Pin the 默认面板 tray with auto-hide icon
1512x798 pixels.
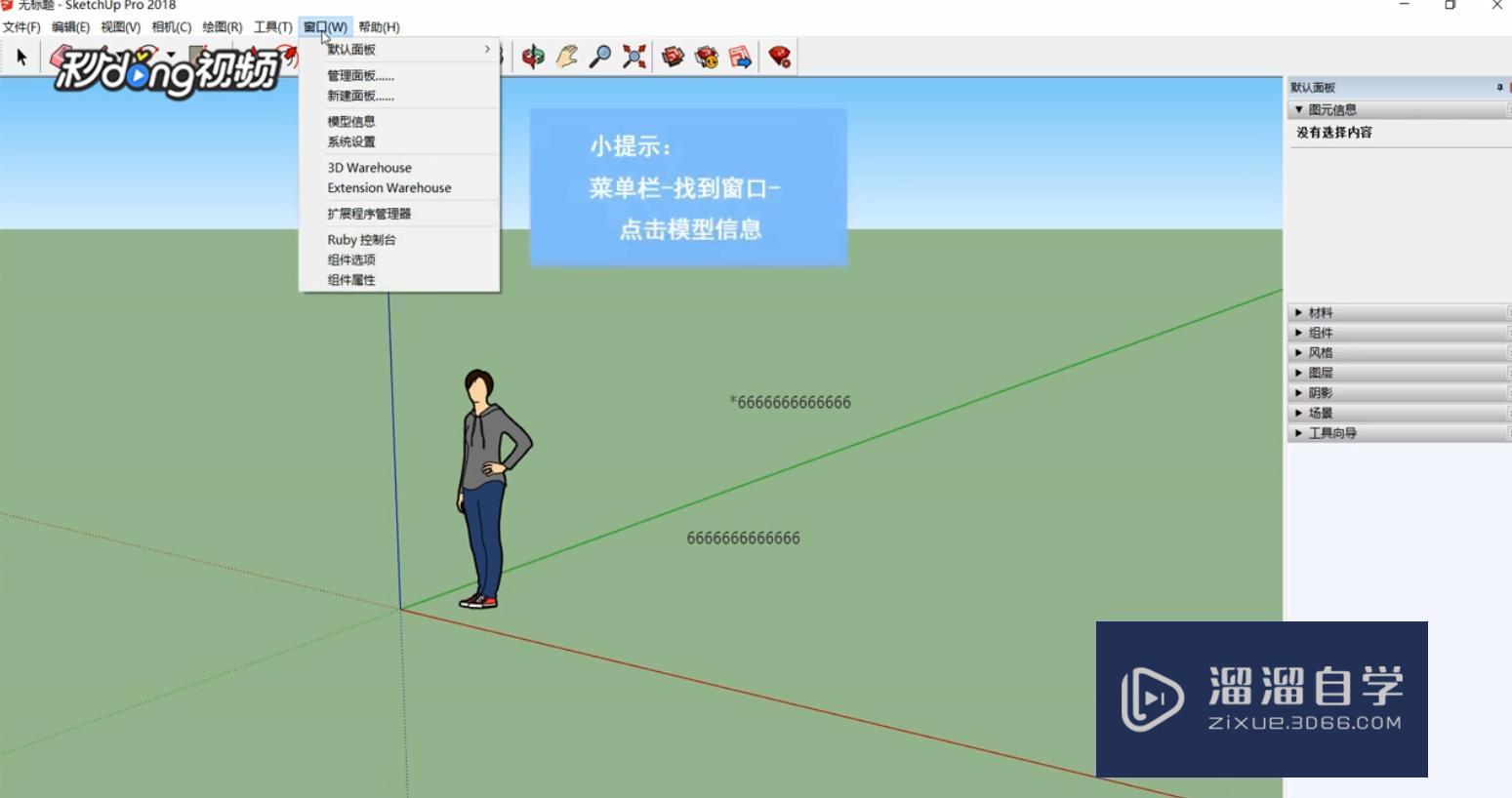(1500, 87)
